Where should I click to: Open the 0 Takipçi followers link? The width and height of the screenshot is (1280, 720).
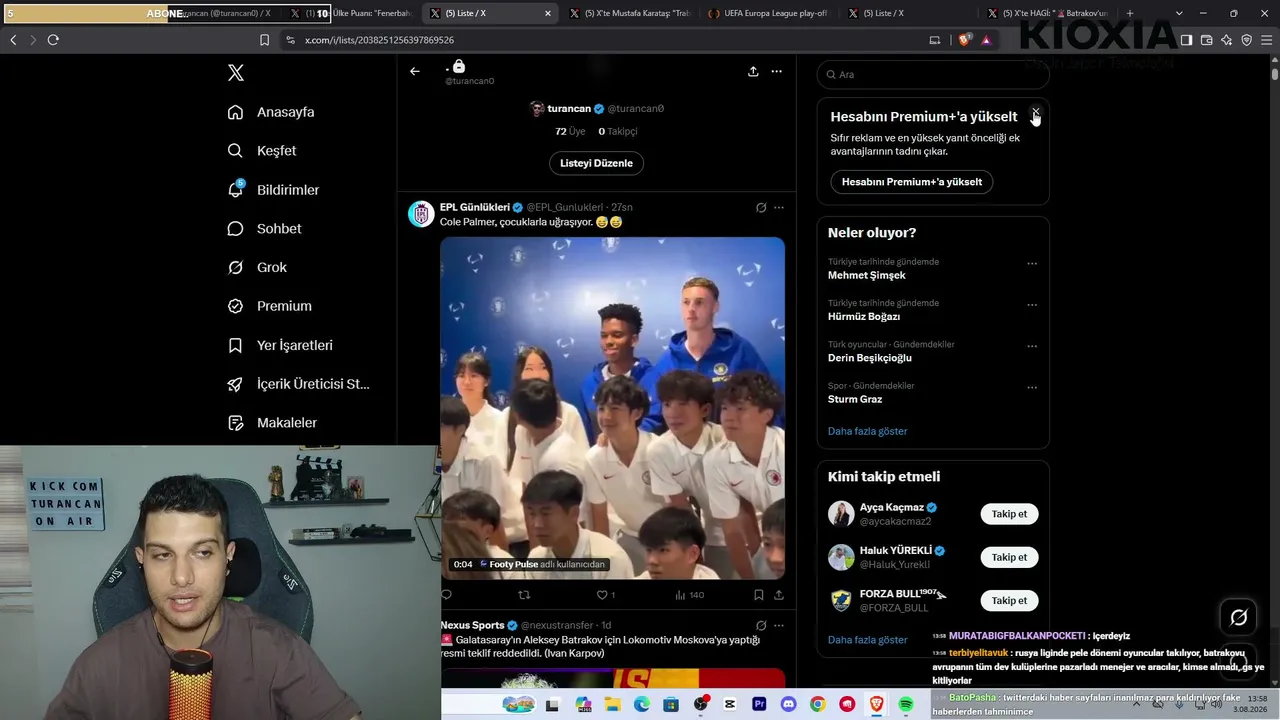point(618,131)
